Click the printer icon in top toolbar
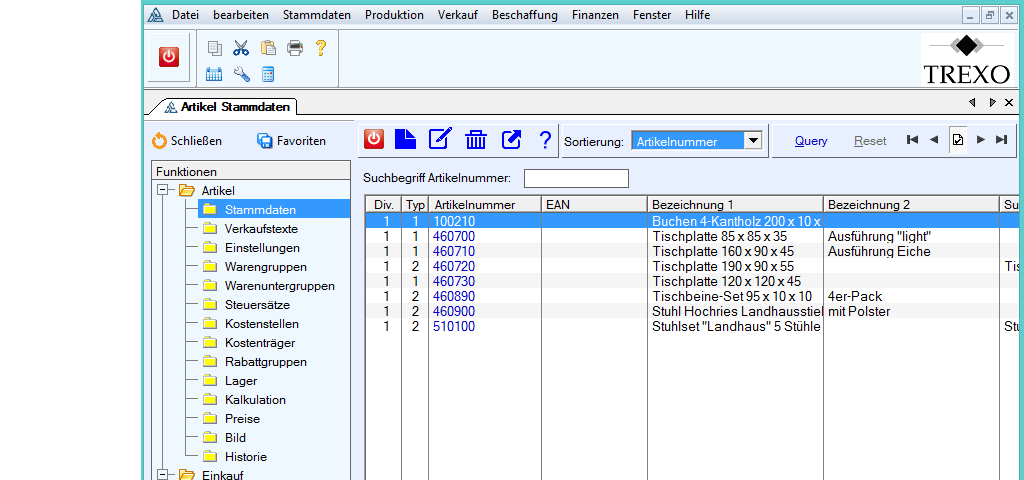The width and height of the screenshot is (1024, 480). click(x=295, y=48)
